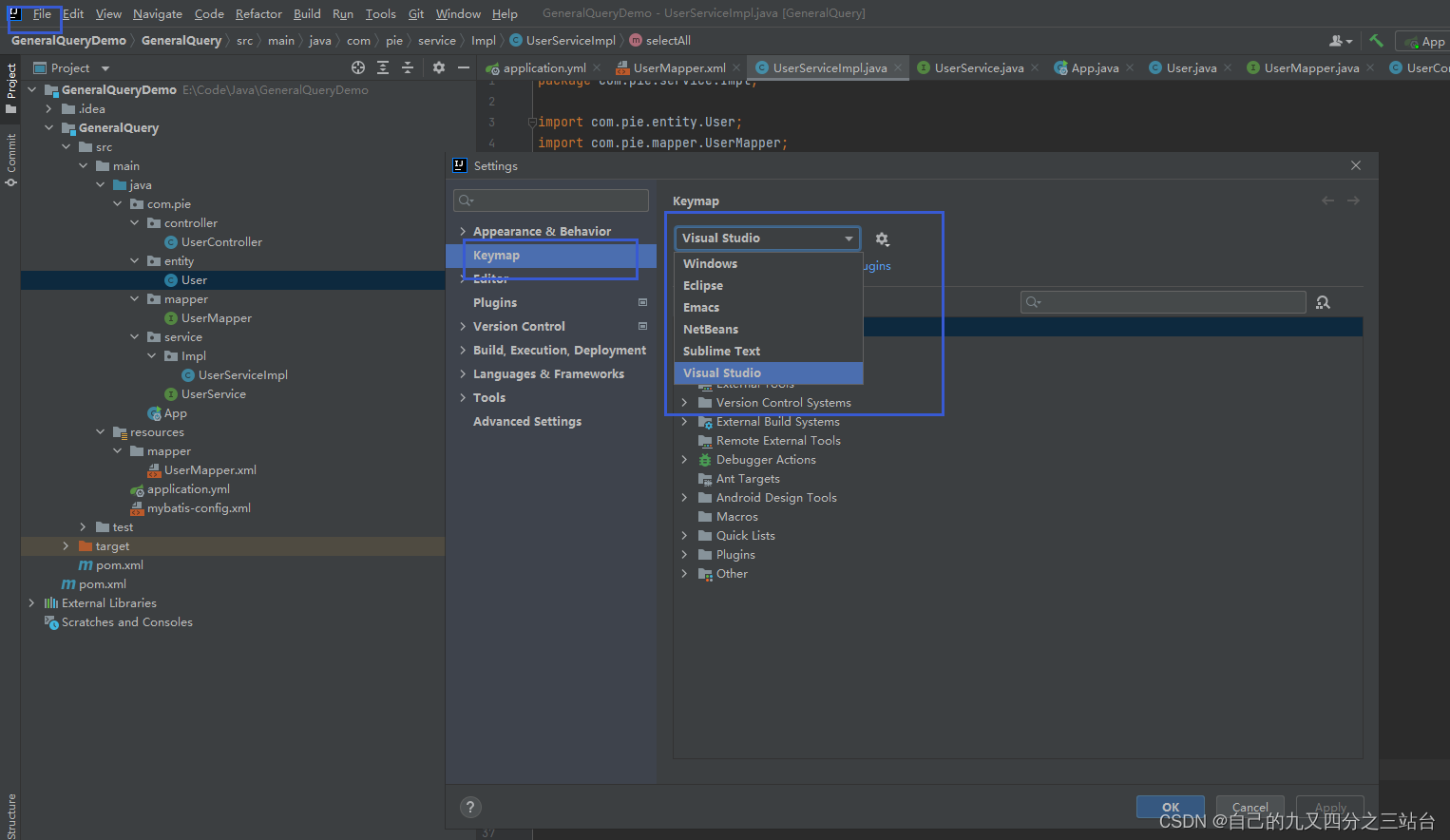Expand Debugger Actions group
This screenshot has height=840, width=1450.
point(684,460)
